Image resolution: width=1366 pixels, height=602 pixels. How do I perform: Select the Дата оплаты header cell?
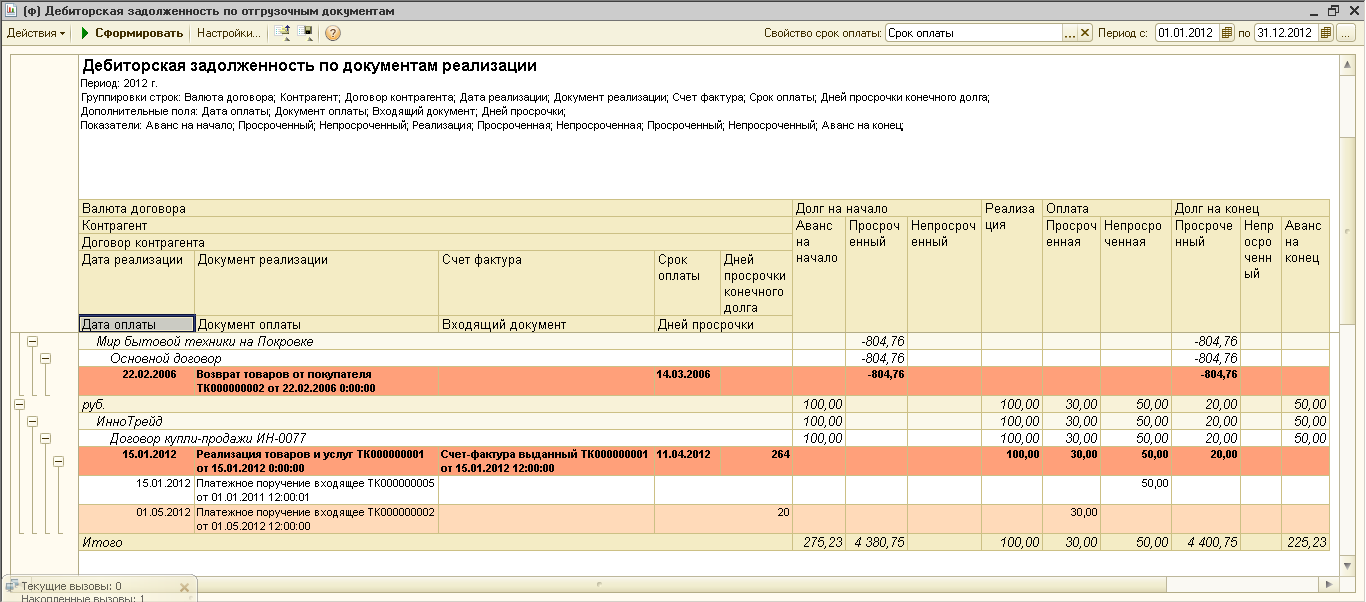(136, 324)
